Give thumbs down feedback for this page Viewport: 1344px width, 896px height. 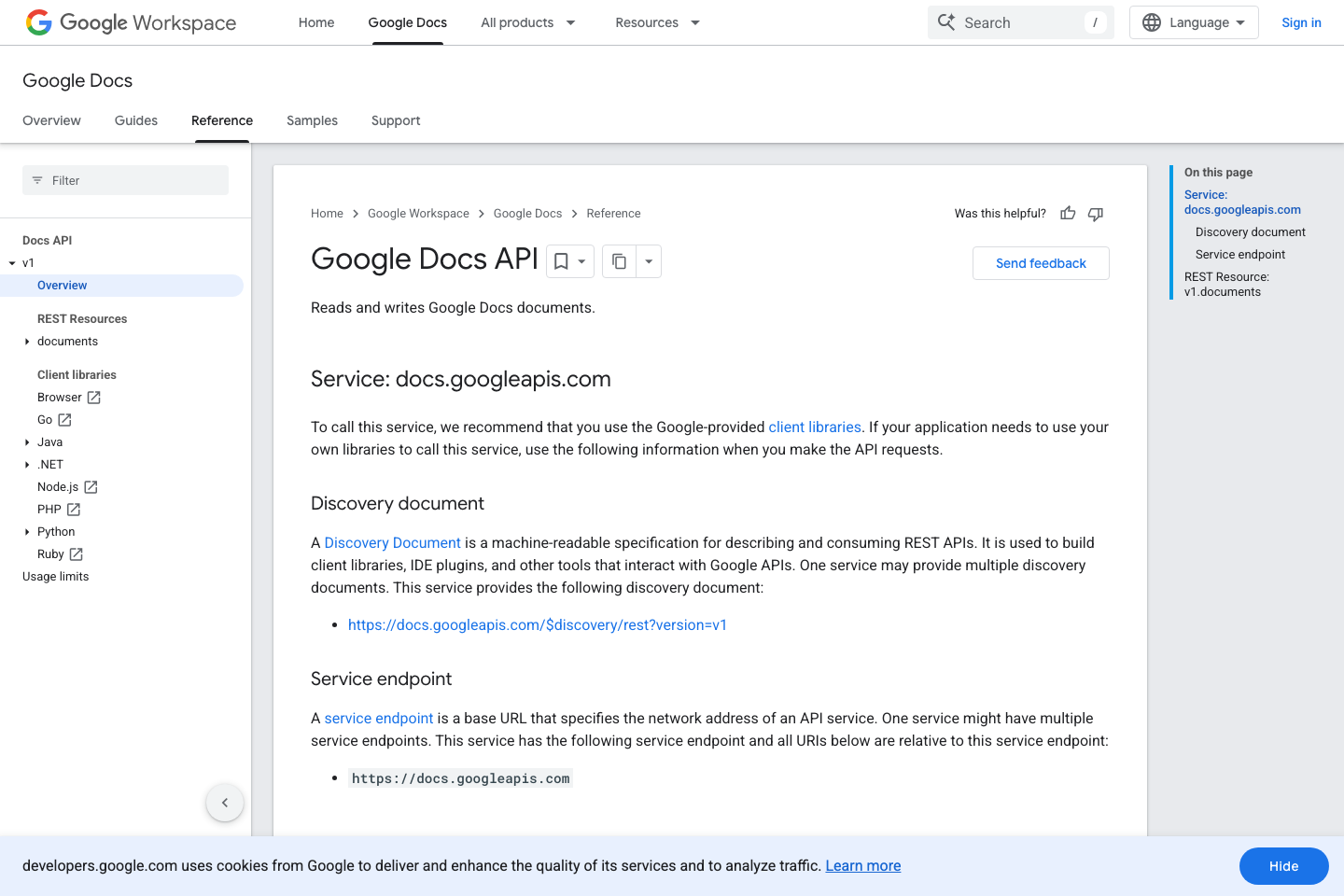[x=1095, y=214]
